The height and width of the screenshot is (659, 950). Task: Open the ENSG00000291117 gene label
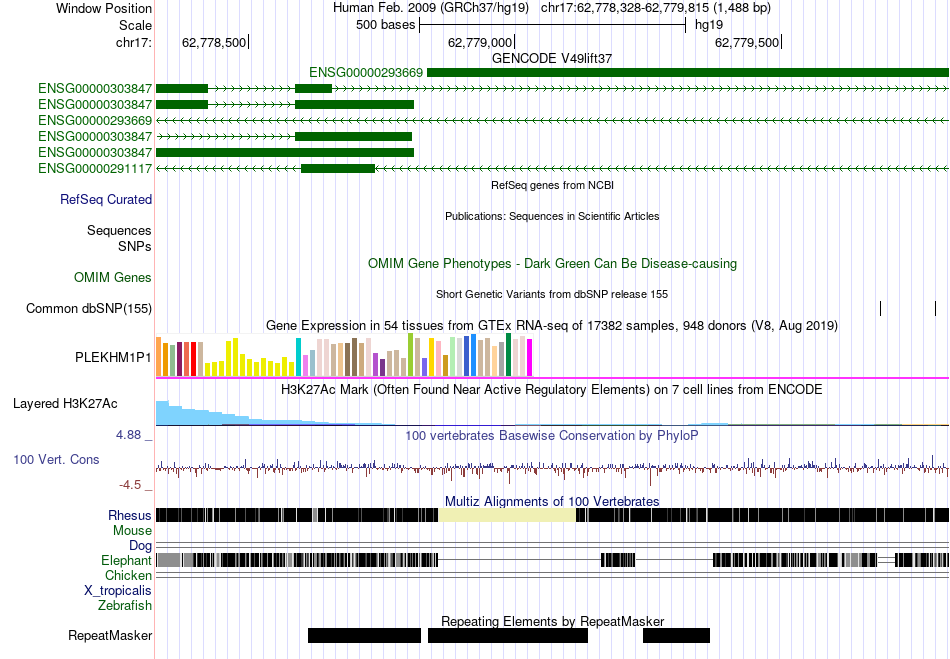95,168
